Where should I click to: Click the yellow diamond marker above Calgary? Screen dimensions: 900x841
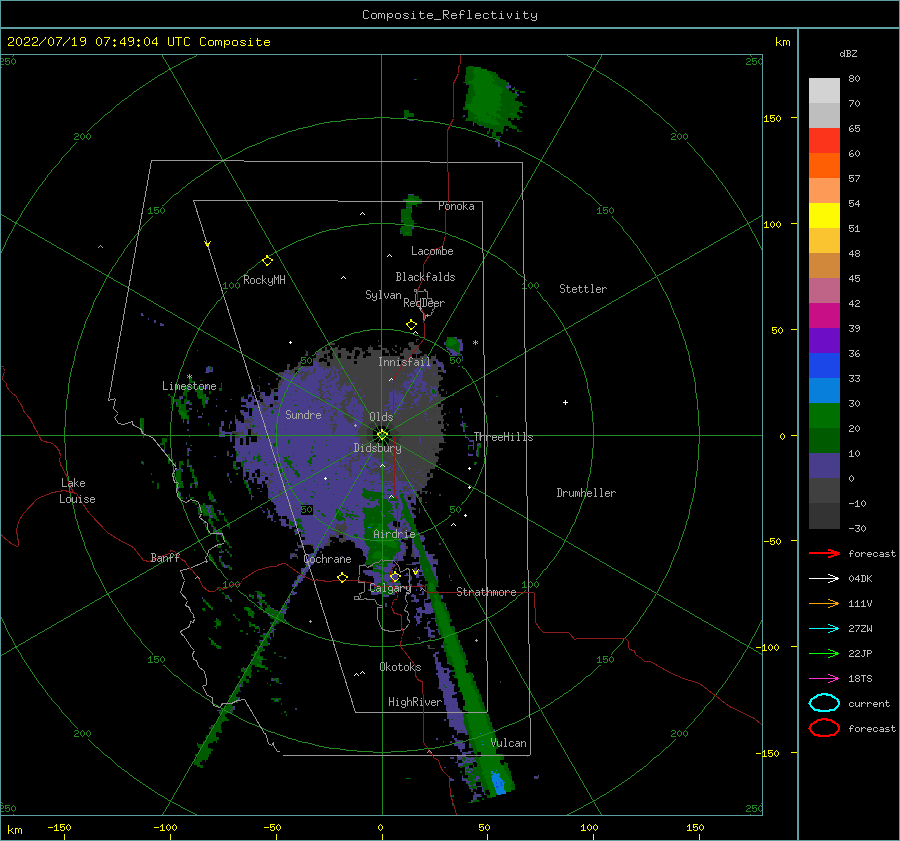(x=395, y=576)
